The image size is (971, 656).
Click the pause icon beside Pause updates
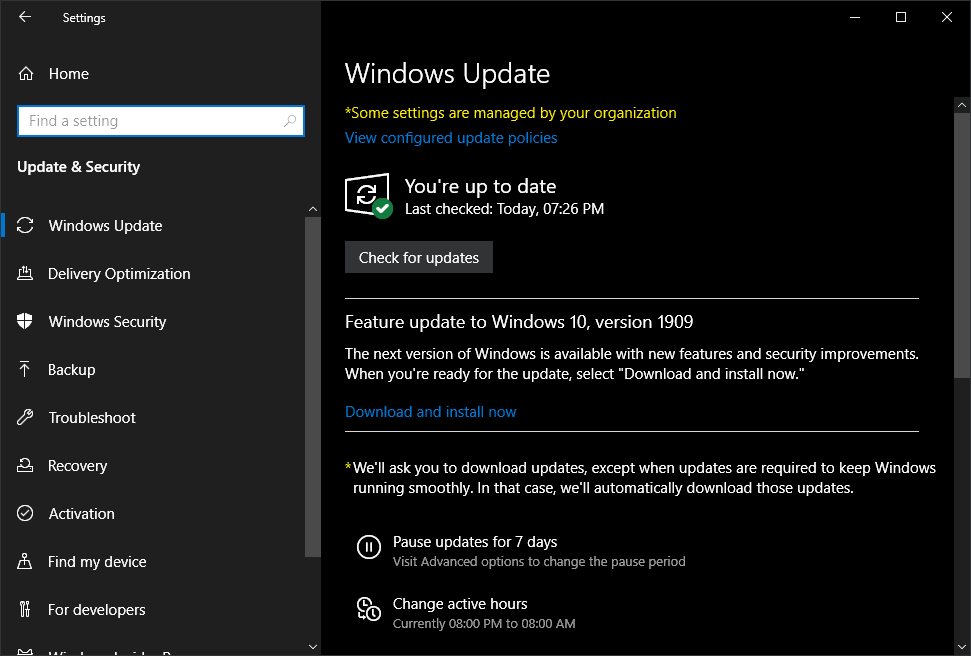369,547
